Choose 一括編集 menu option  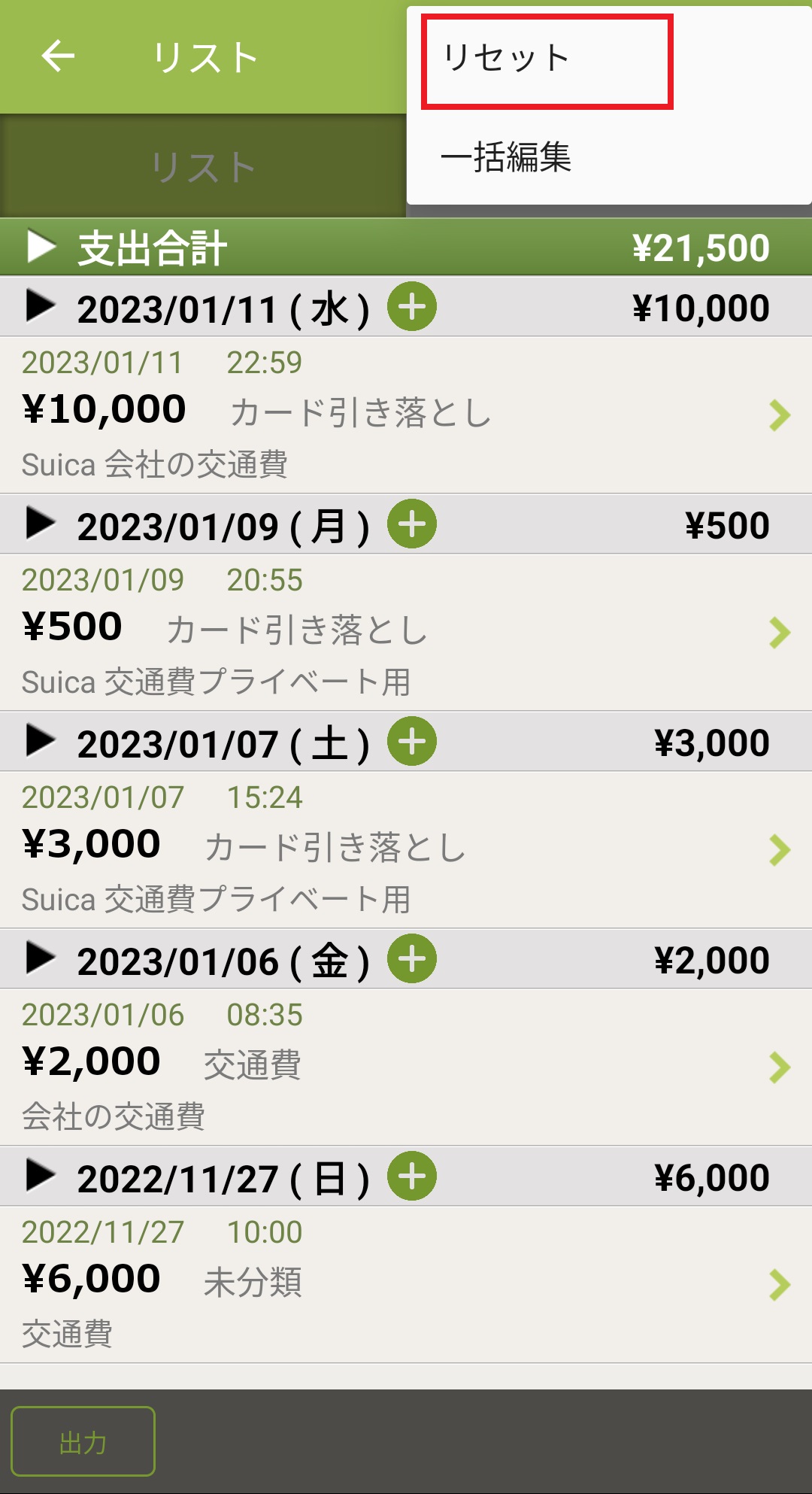[506, 158]
